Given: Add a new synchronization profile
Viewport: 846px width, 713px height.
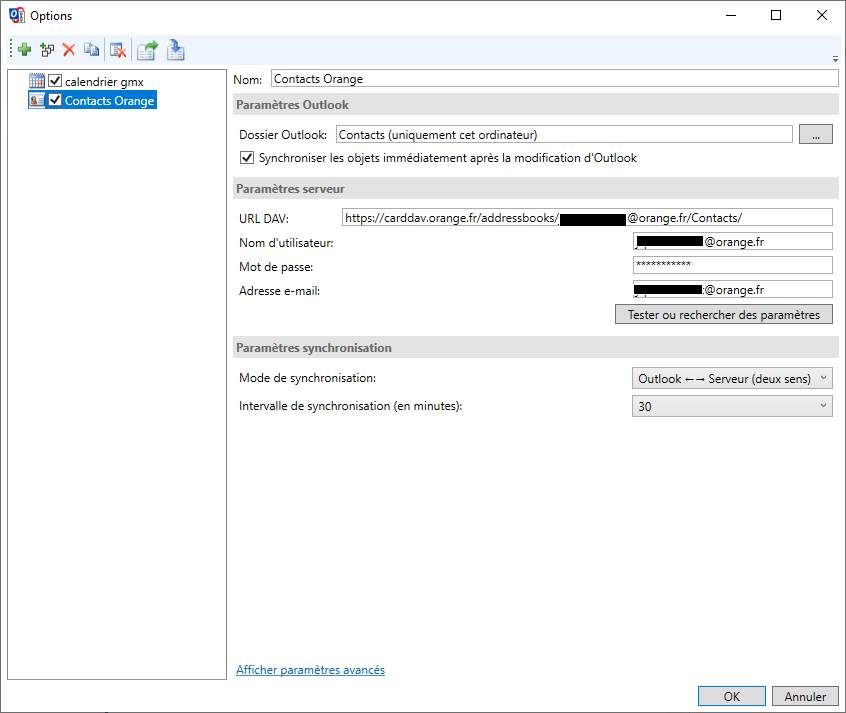Looking at the screenshot, I should coord(24,49).
